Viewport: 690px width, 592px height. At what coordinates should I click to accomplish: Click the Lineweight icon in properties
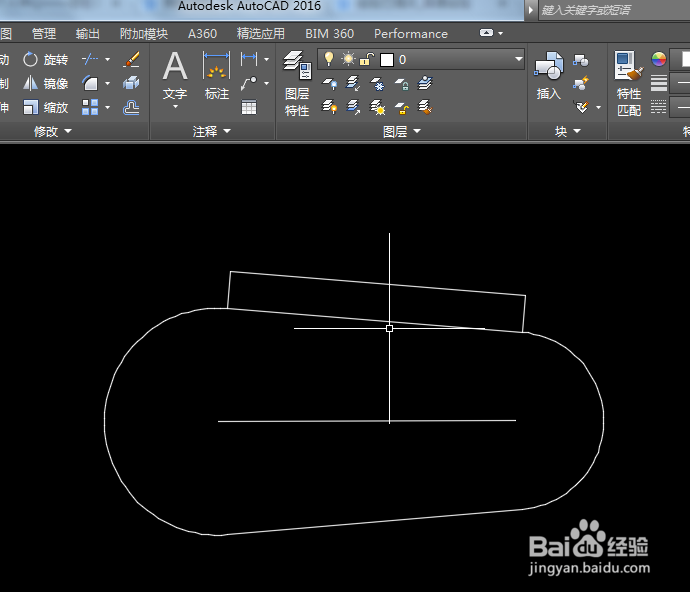click(659, 83)
